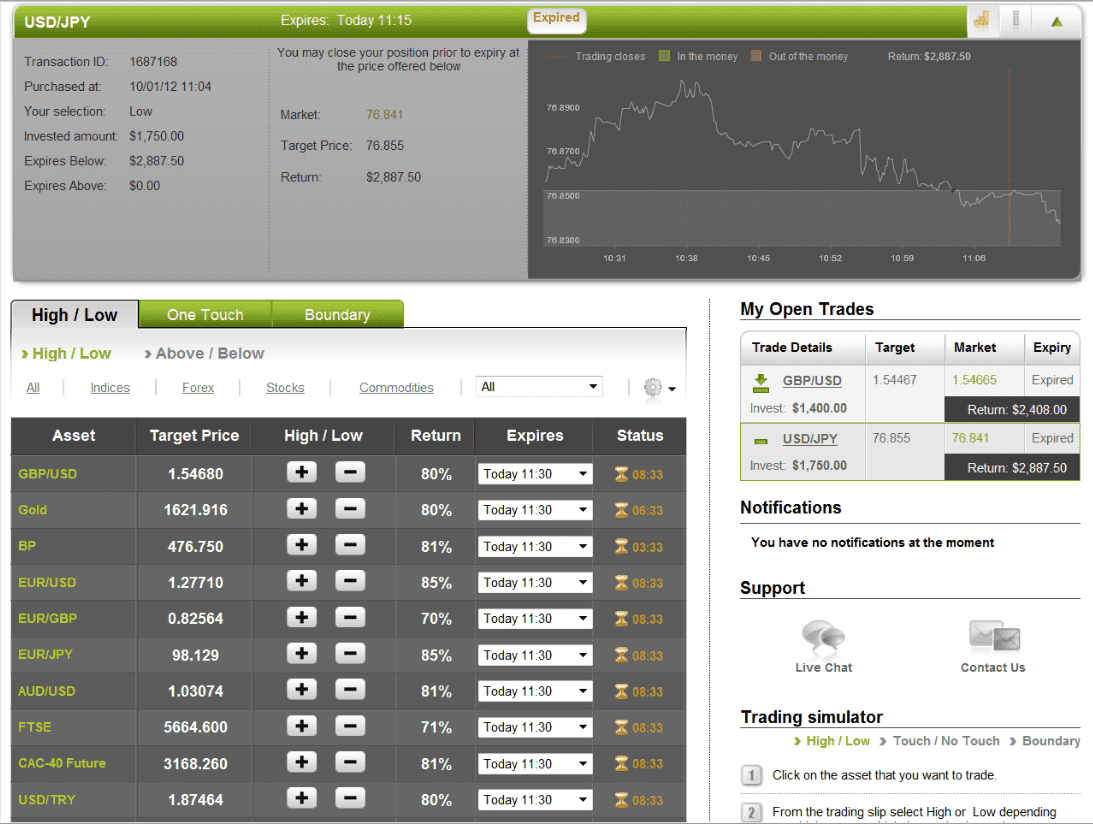Viewport: 1093px width, 824px height.
Task: Expand the arrow next to the gear icon
Action: coord(671,390)
